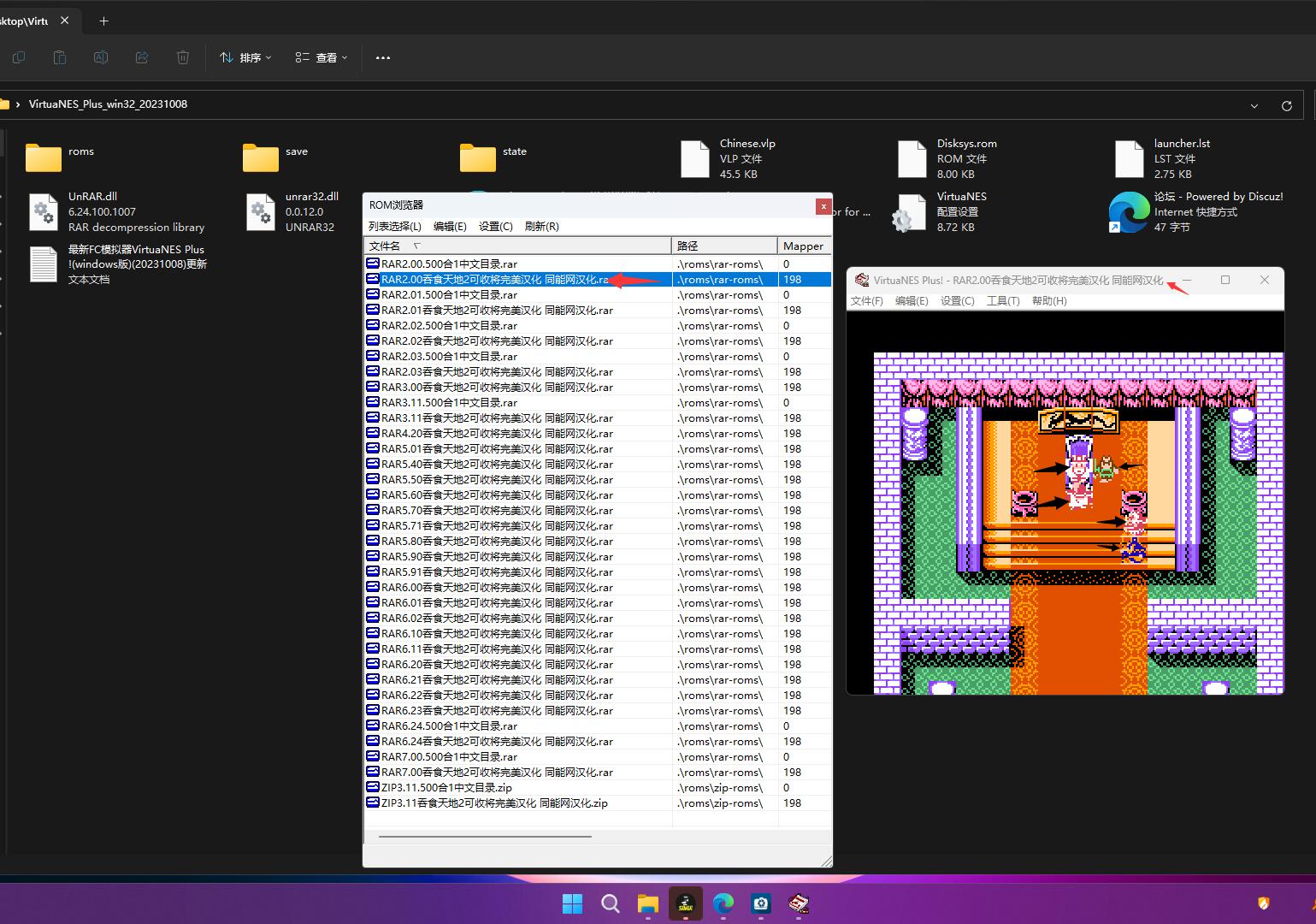Viewport: 1316px width, 924px height.
Task: Select the unrar32.dll file
Action: pyautogui.click(x=292, y=211)
